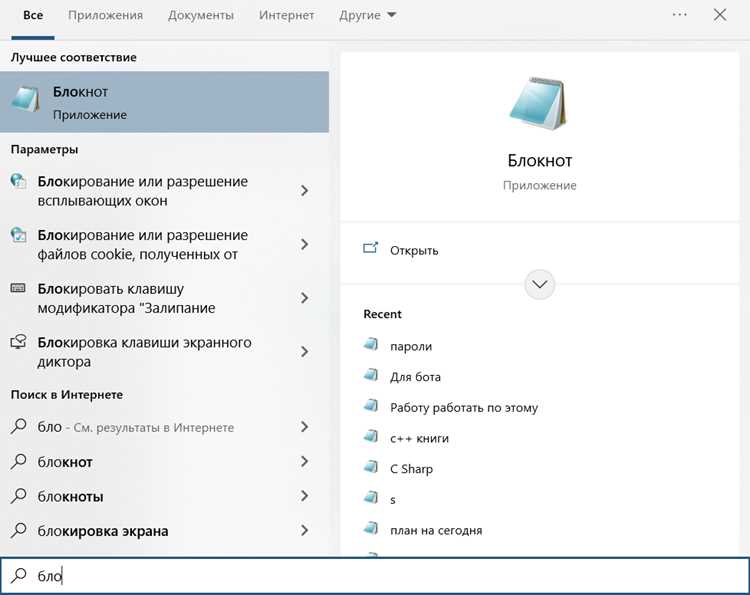Open recent file named s

393,500
